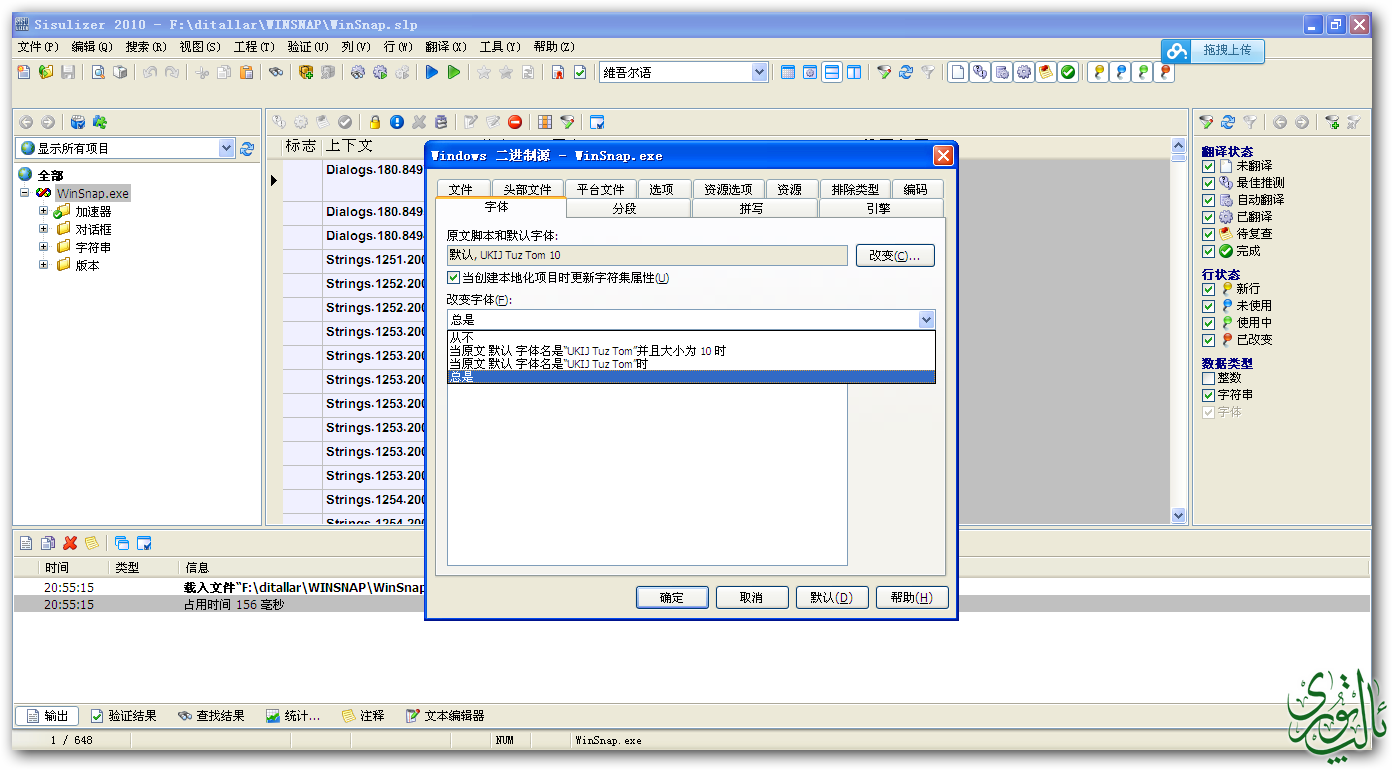Click the 确定 button in dialog
1392x770 pixels.
click(x=672, y=597)
